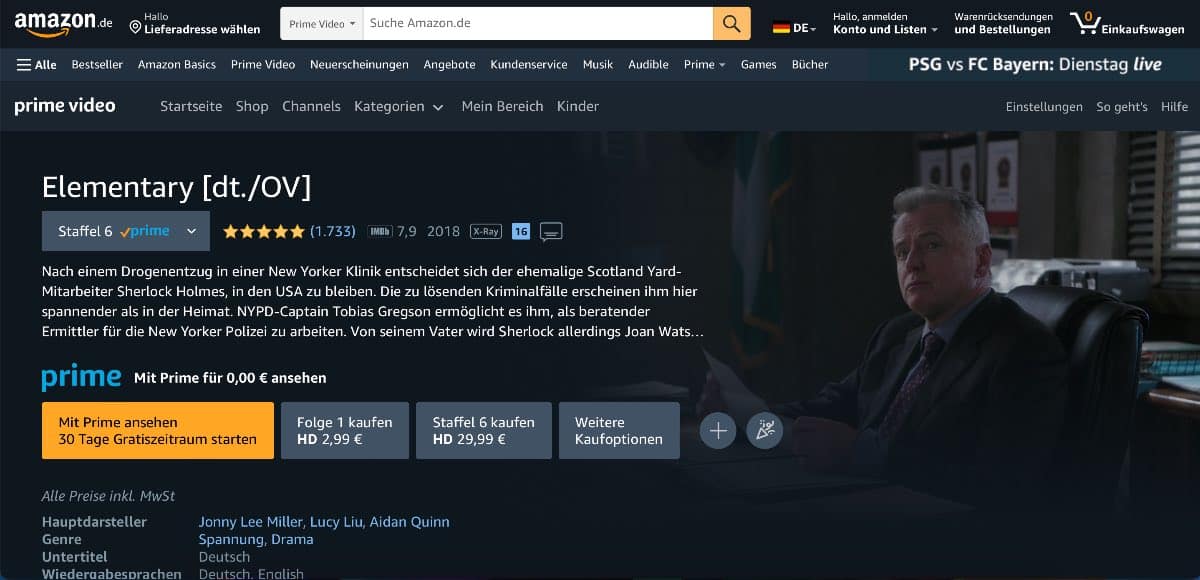Click the subtitles speech bubble icon
Viewport: 1200px width, 580px height.
pos(551,232)
